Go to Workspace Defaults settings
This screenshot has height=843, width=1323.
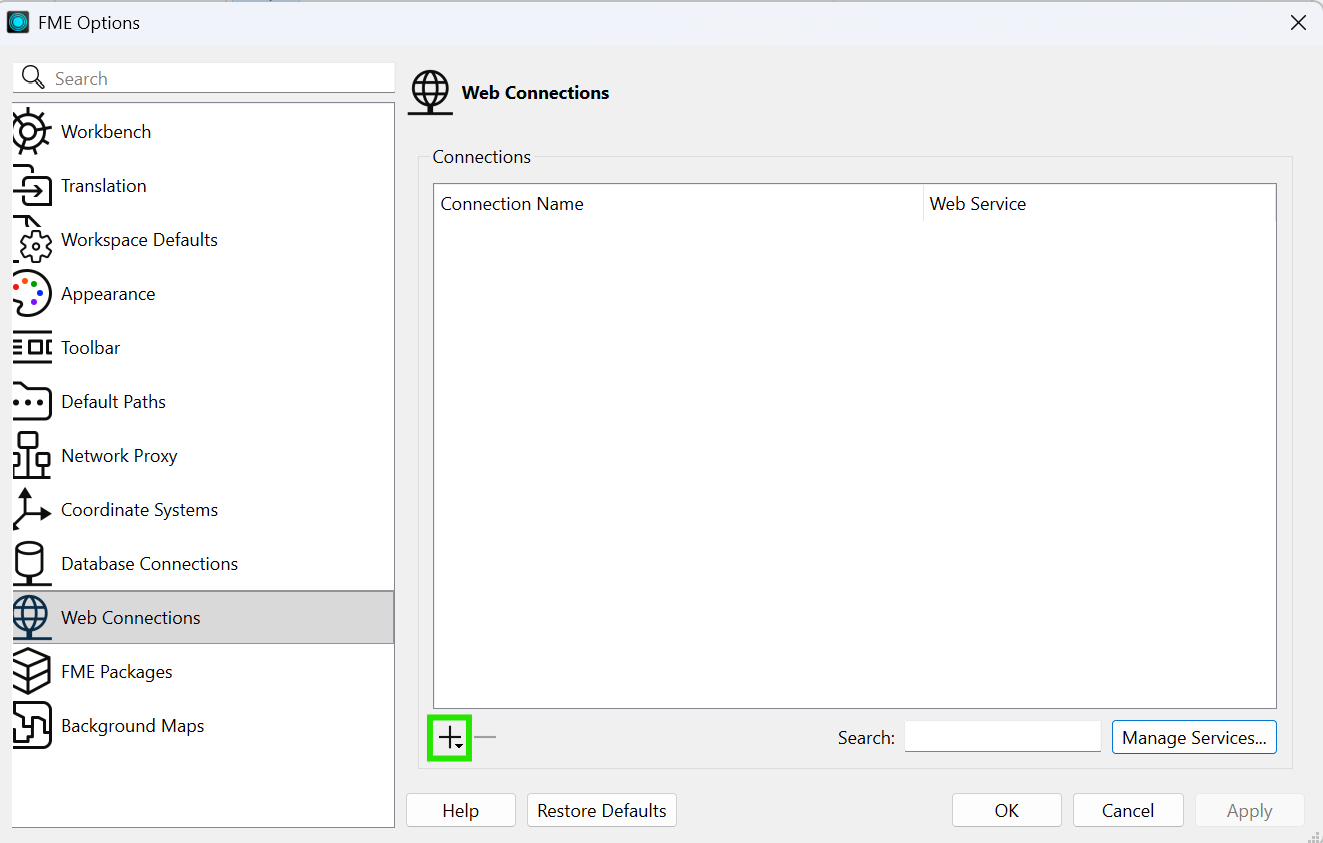203,240
